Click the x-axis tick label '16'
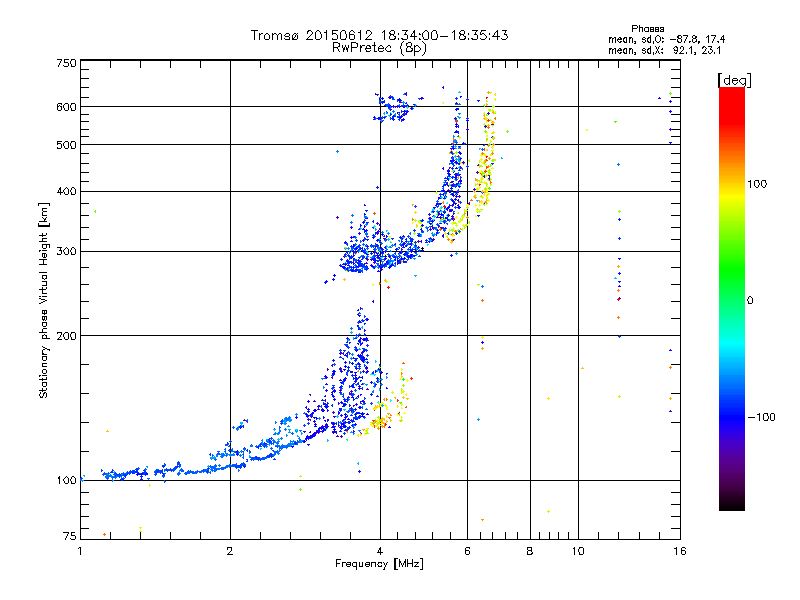This screenshot has width=800, height=600. 680,551
